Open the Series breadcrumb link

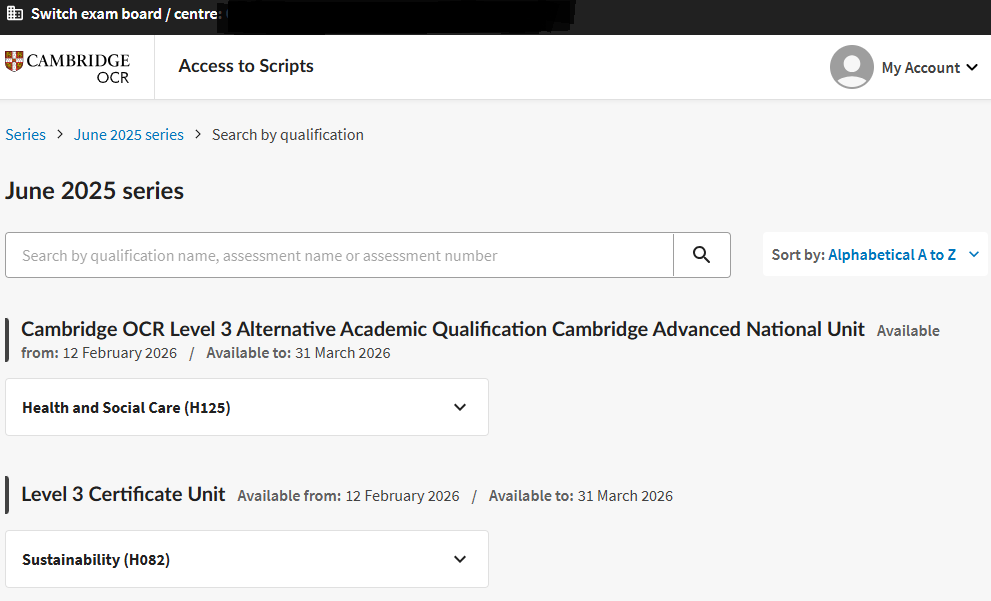tap(25, 134)
